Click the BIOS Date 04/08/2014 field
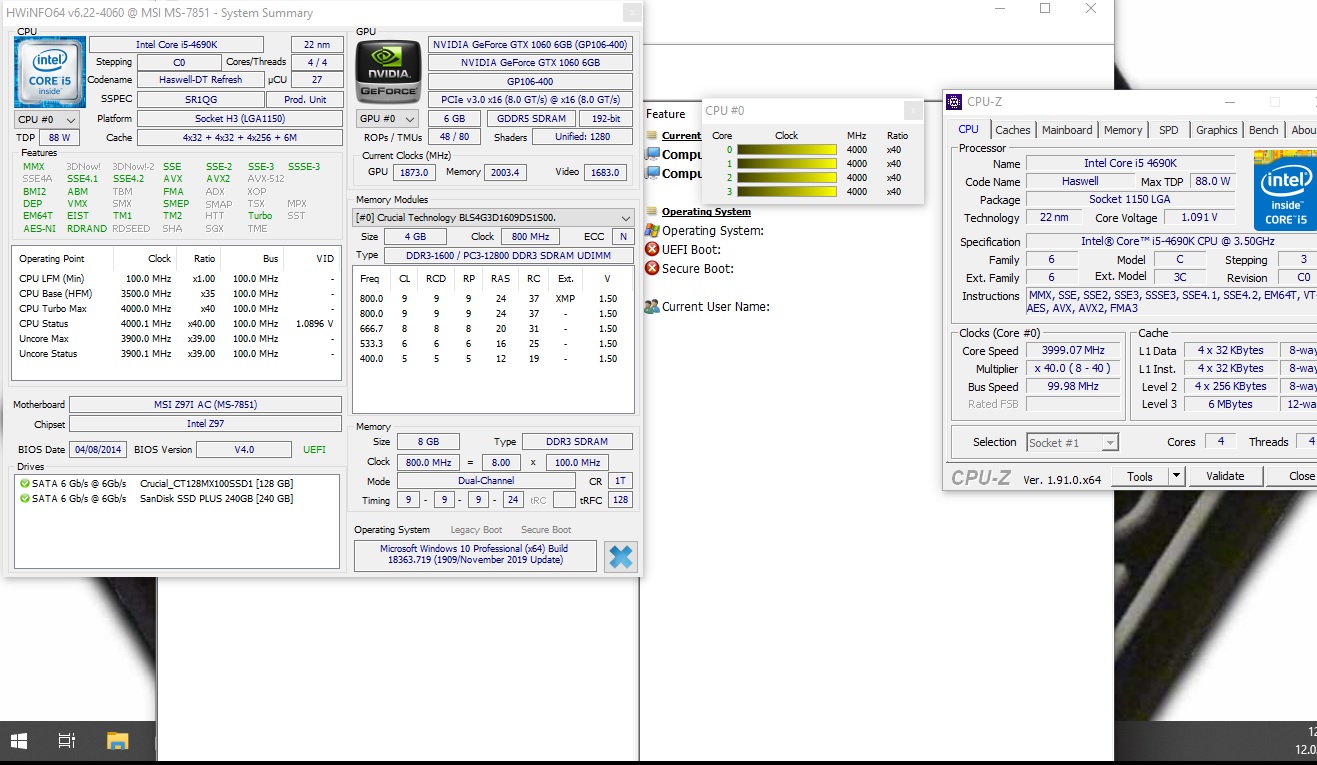Viewport: 1317px width, 765px height. pos(98,450)
